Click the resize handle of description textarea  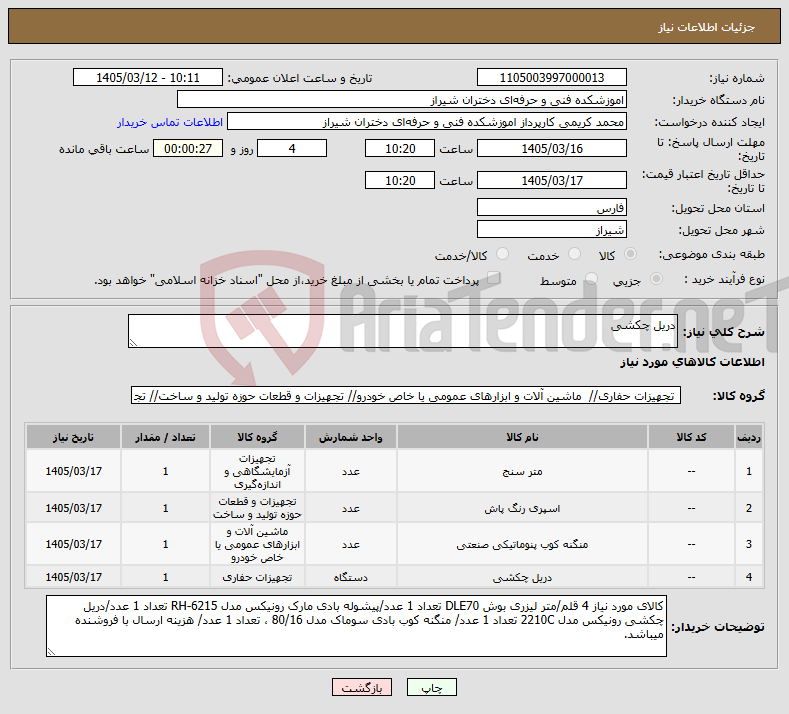coord(133,343)
